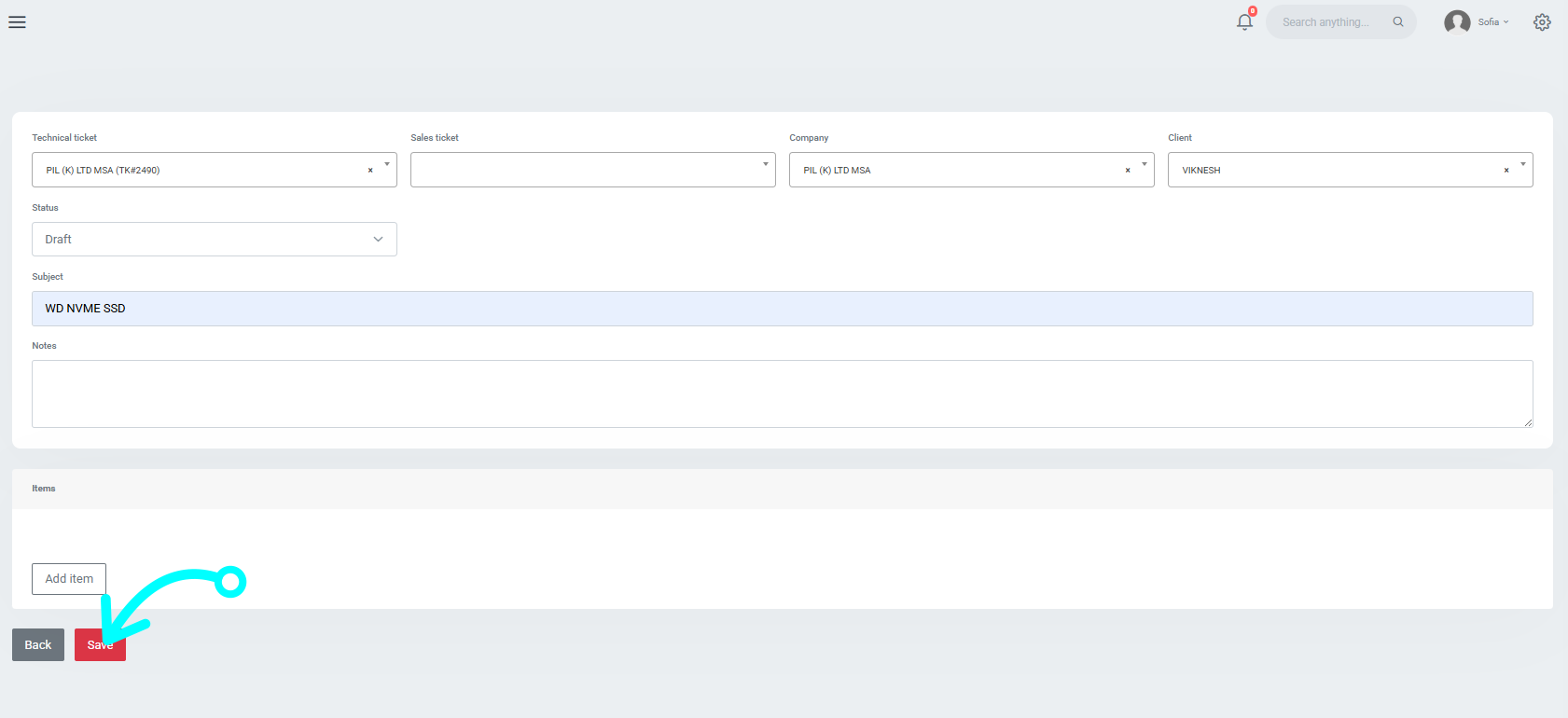The width and height of the screenshot is (1568, 718).
Task: Click the Add item button
Action: pos(69,579)
